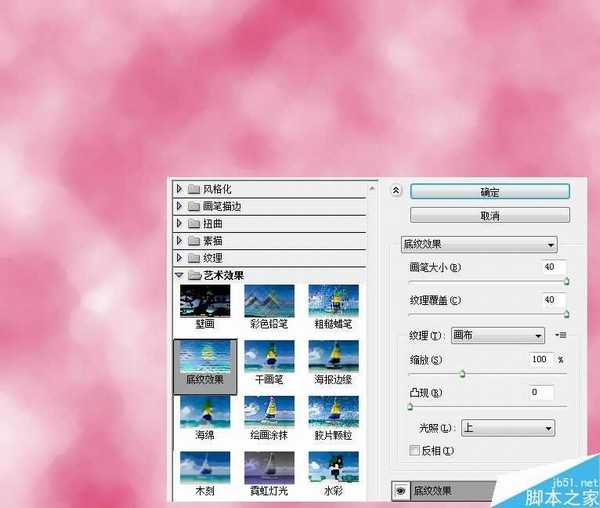The height and width of the screenshot is (508, 600).
Task: Expand the 画笔描边 filter folder
Action: point(179,206)
